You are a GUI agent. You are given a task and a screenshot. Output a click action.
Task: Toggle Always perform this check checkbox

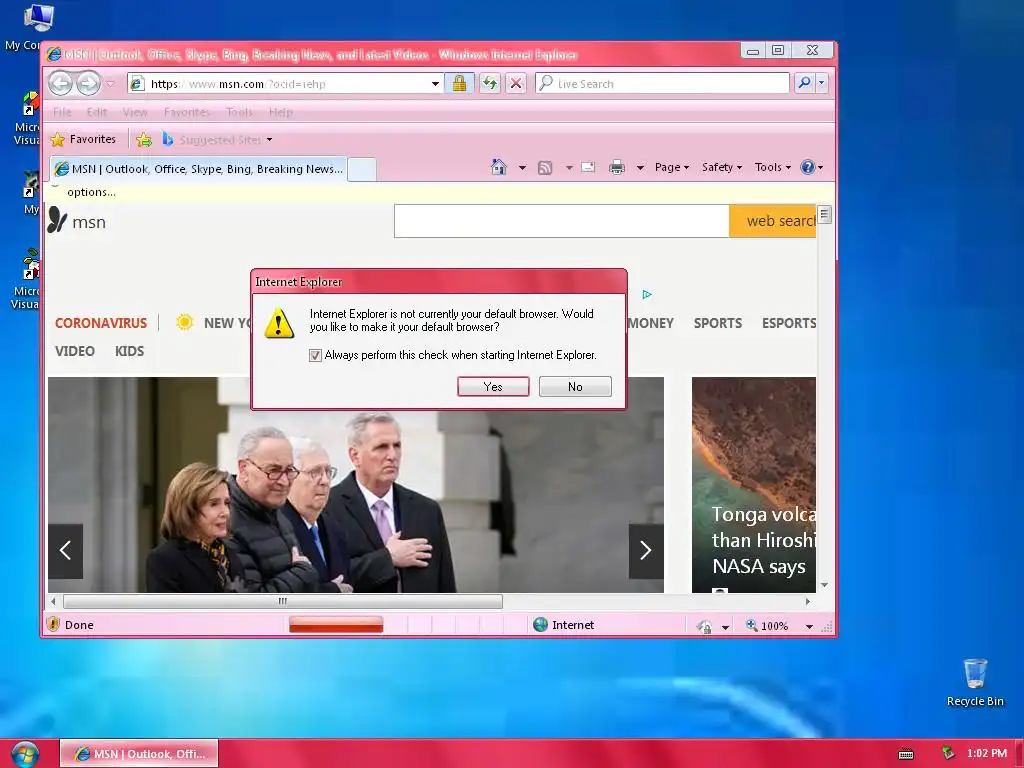tap(315, 355)
